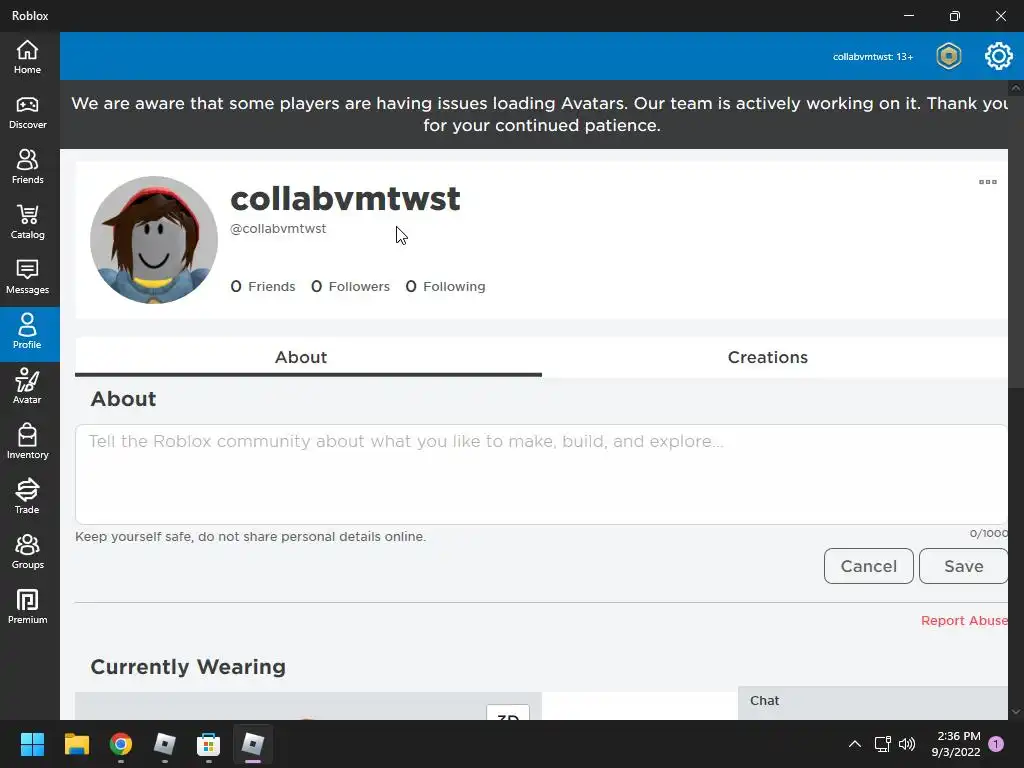This screenshot has height=768, width=1024.
Task: Toggle the 3D avatar view button
Action: click(x=508, y=712)
